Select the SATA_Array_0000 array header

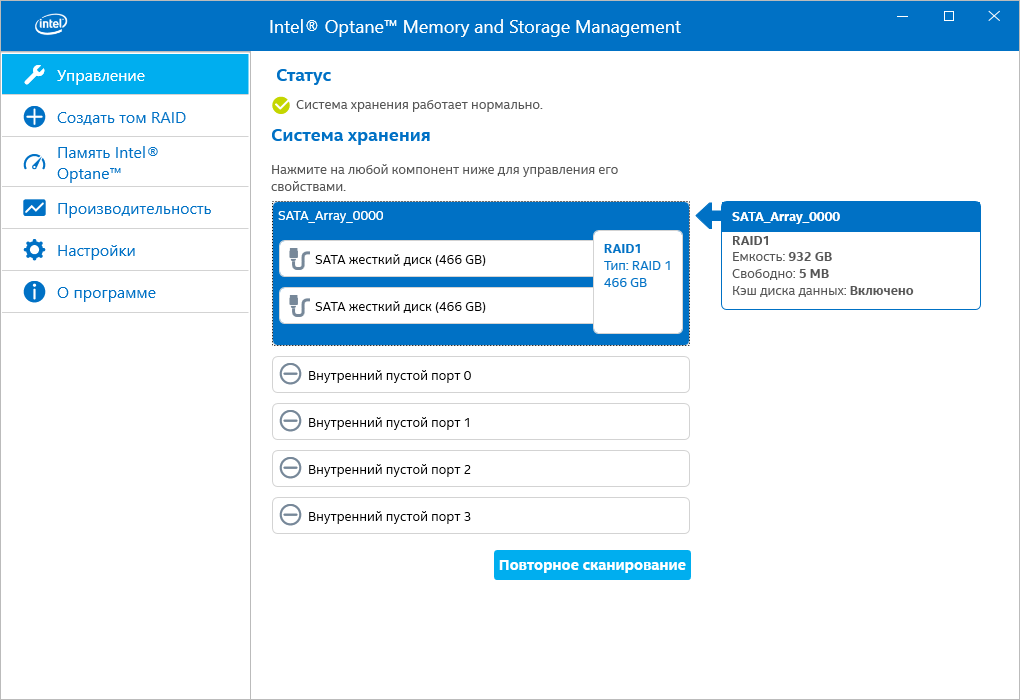[331, 215]
